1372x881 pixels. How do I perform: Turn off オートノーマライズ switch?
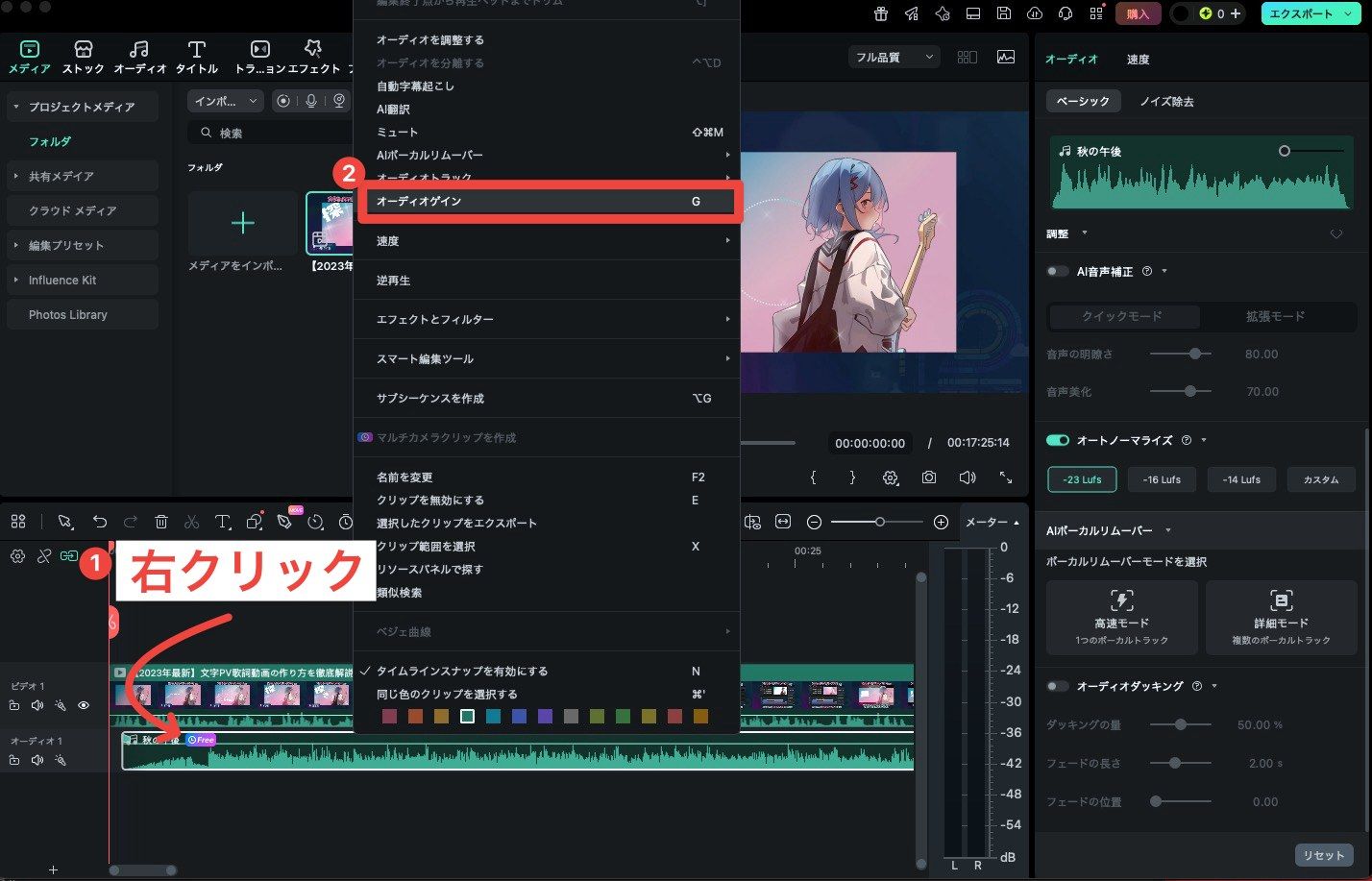point(1058,440)
